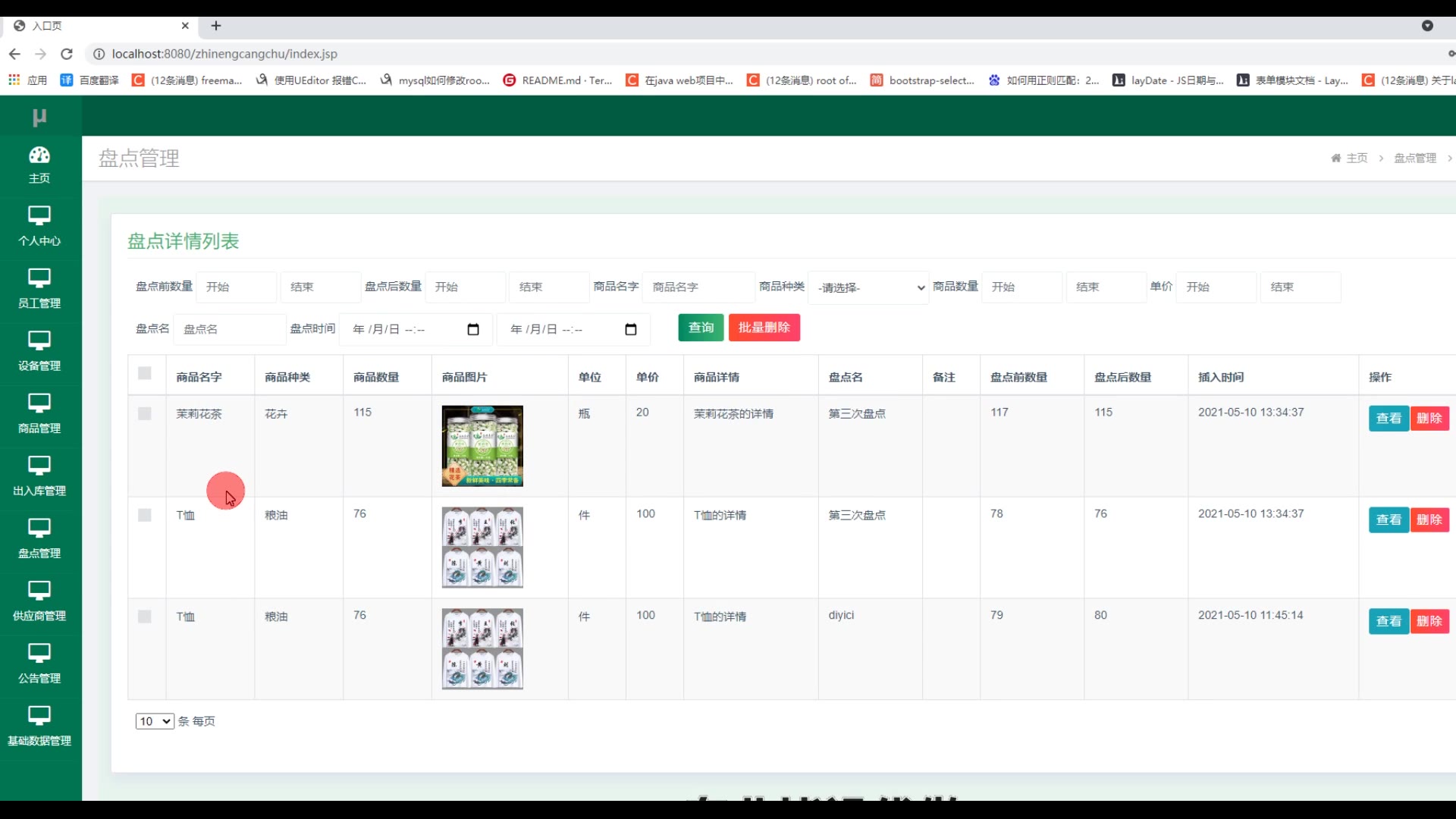
Task: Click the browser address bar URL
Action: [x=224, y=54]
